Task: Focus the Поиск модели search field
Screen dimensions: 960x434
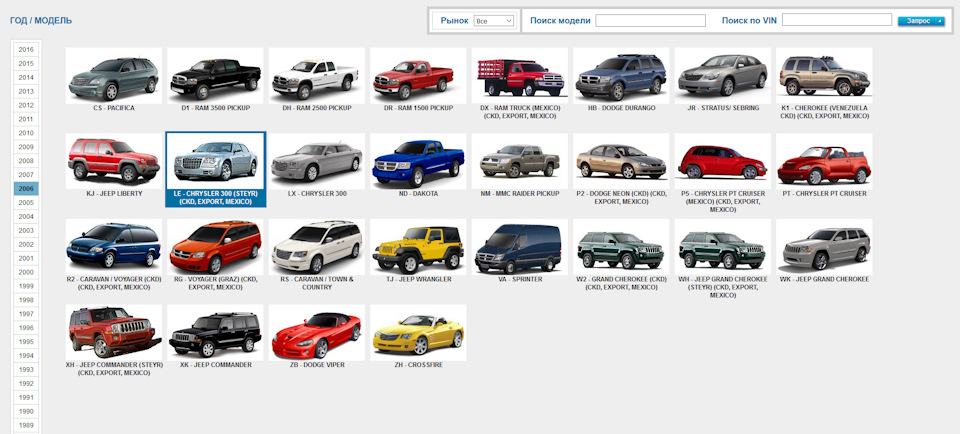Action: pos(650,20)
